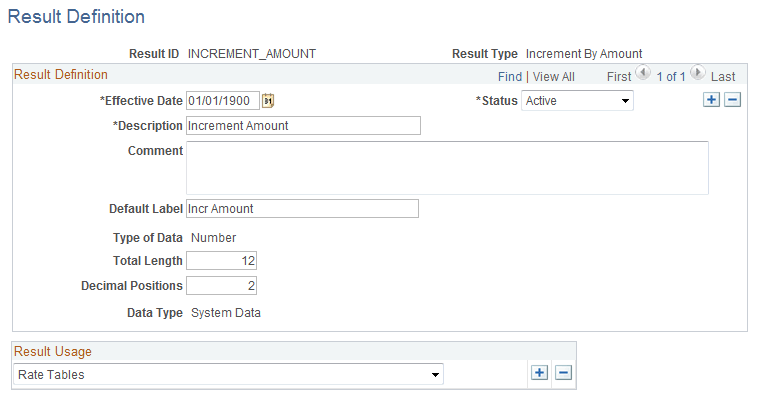Click the 1 of 1 row counter
Screen dimensions: 762x396
[671, 77]
